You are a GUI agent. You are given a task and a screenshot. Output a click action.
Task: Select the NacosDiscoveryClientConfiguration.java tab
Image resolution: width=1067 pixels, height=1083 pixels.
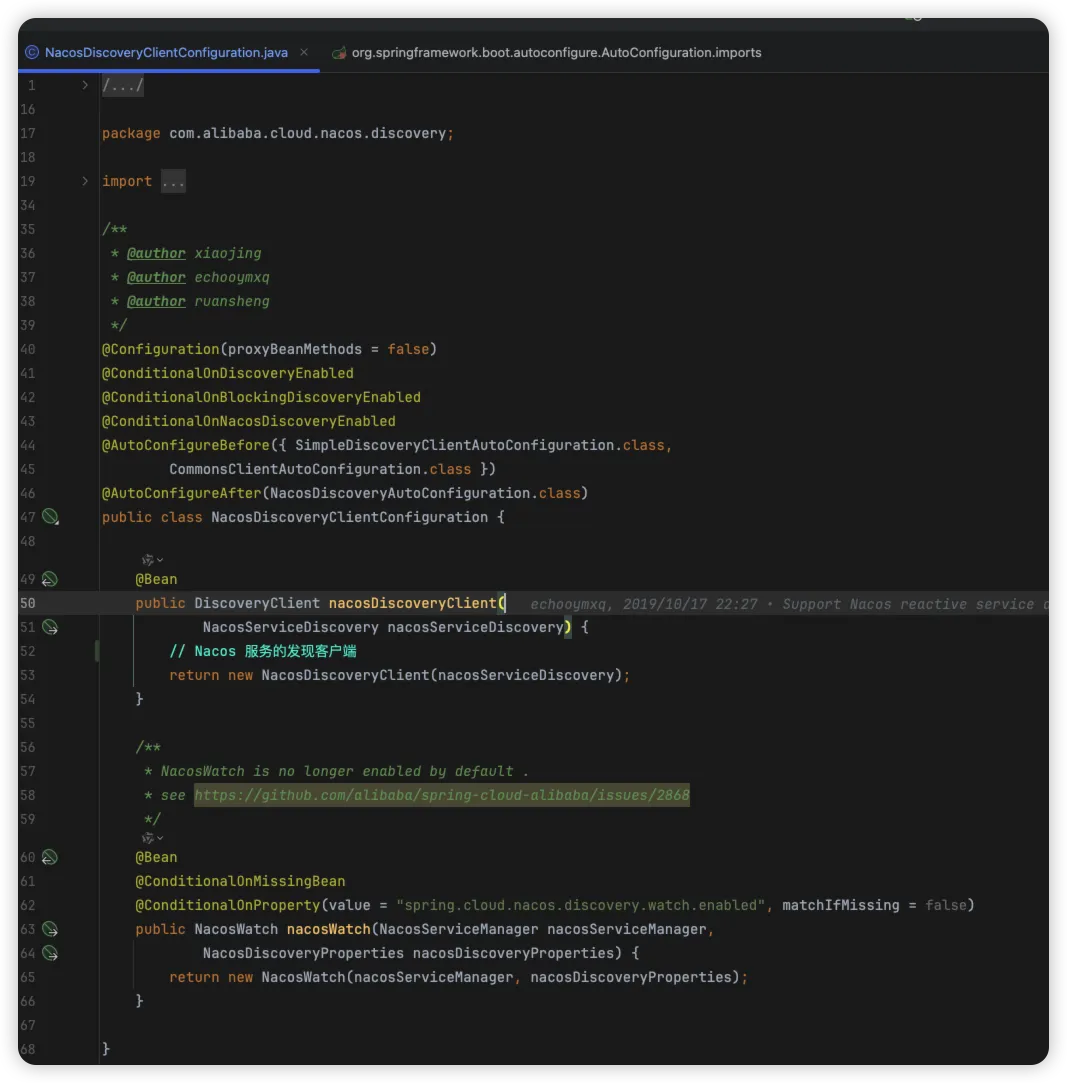(166, 52)
